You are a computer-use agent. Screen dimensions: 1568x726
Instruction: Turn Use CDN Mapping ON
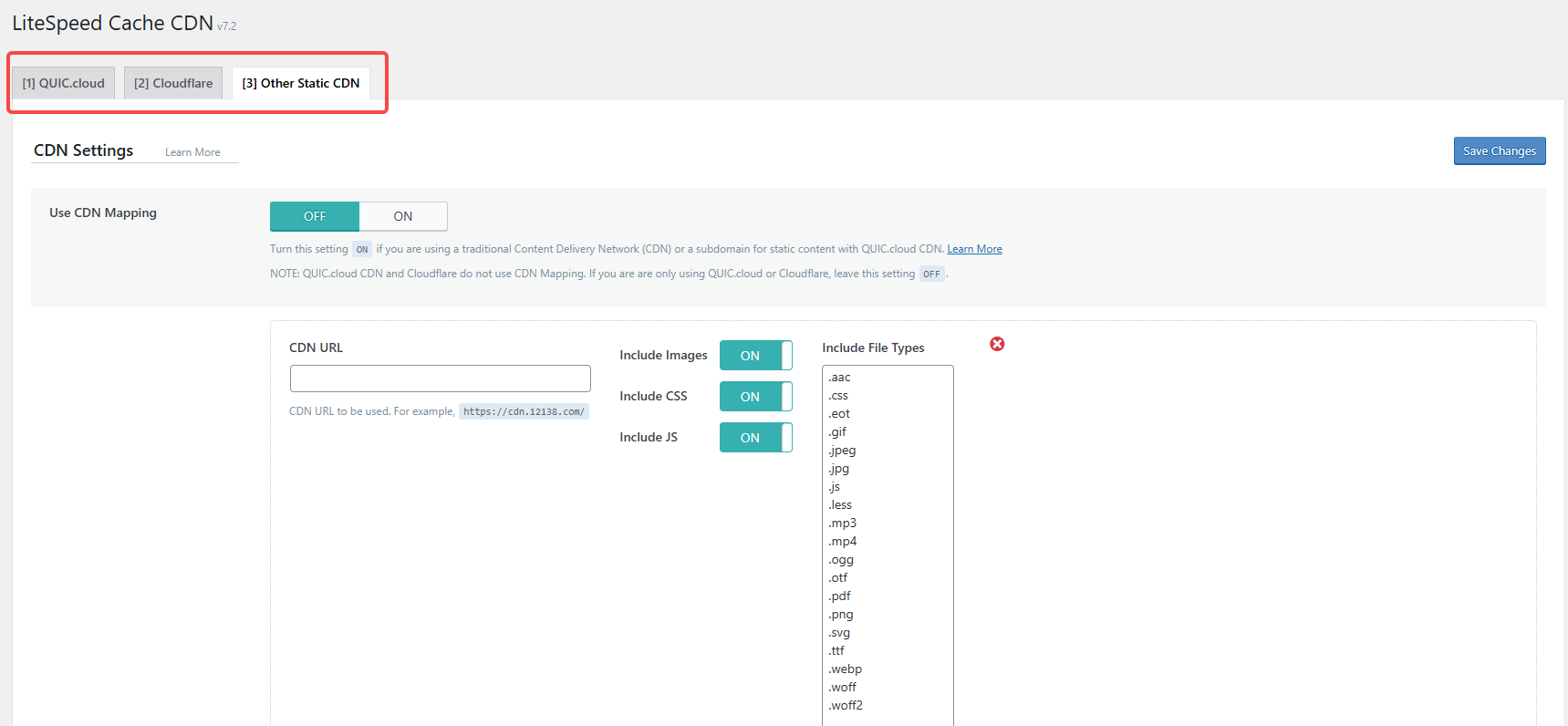402,216
